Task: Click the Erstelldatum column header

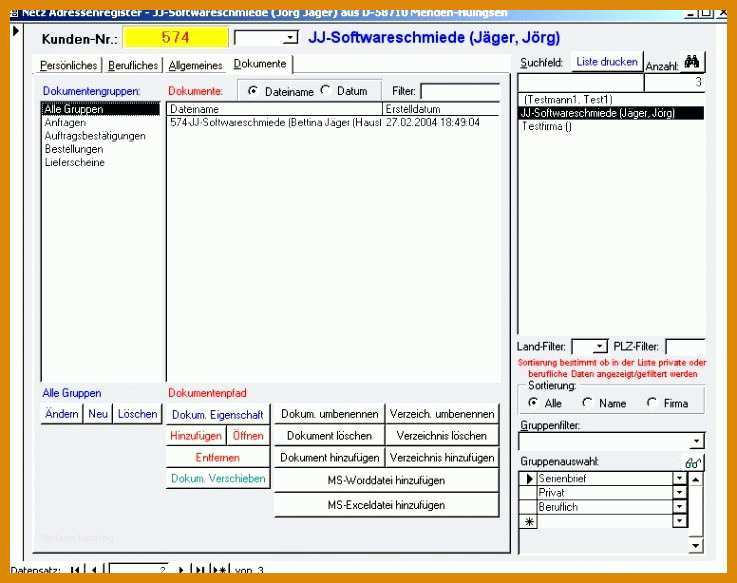Action: click(x=441, y=109)
